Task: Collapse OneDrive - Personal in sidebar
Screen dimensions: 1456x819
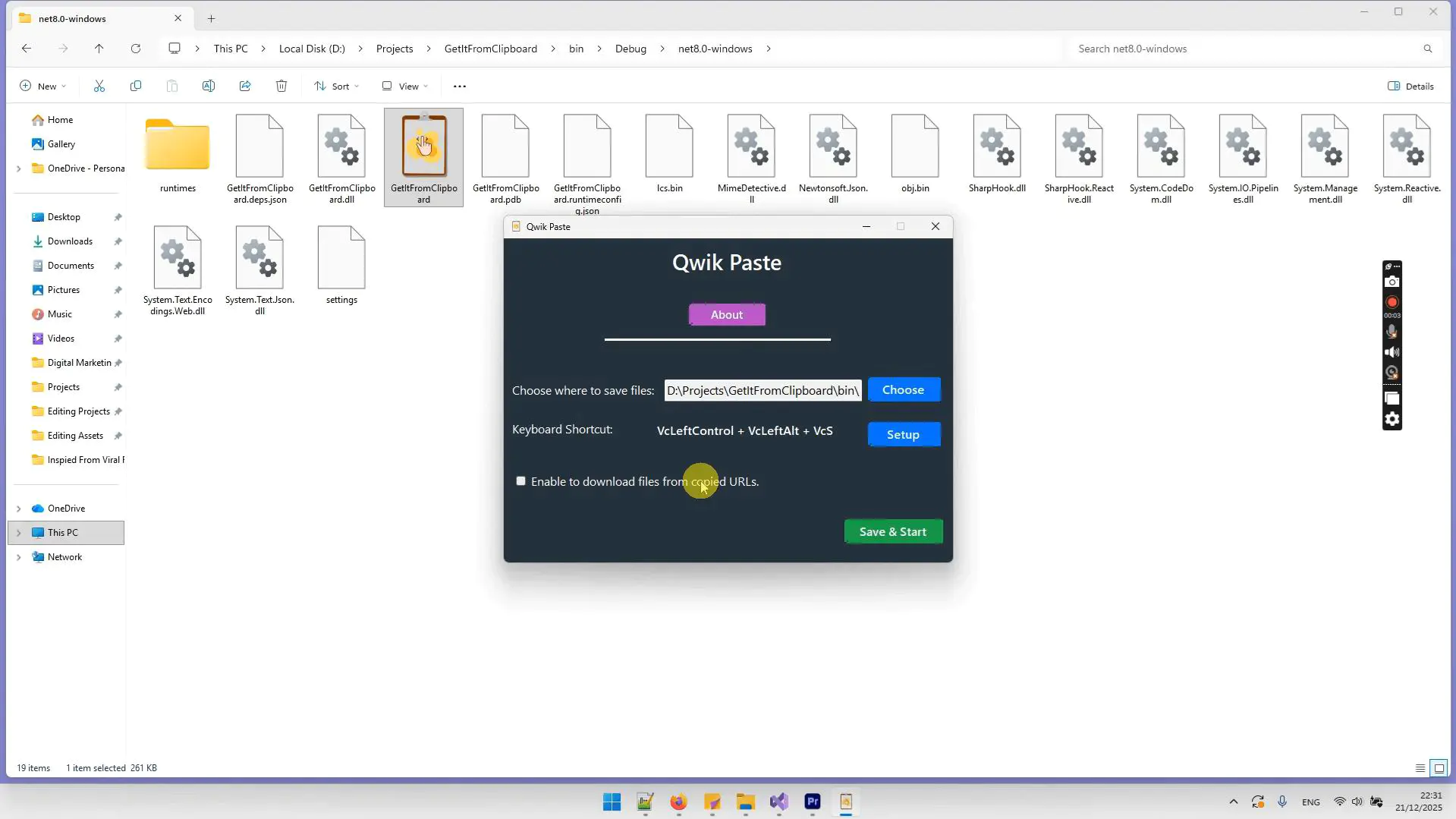Action: 19,169
